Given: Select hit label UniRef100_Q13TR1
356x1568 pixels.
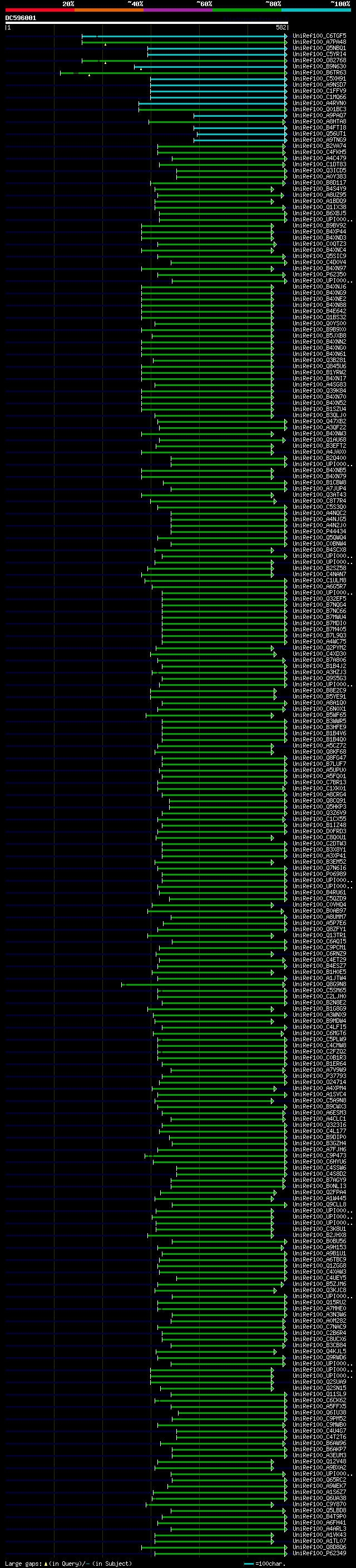Looking at the screenshot, I should 319,935.
